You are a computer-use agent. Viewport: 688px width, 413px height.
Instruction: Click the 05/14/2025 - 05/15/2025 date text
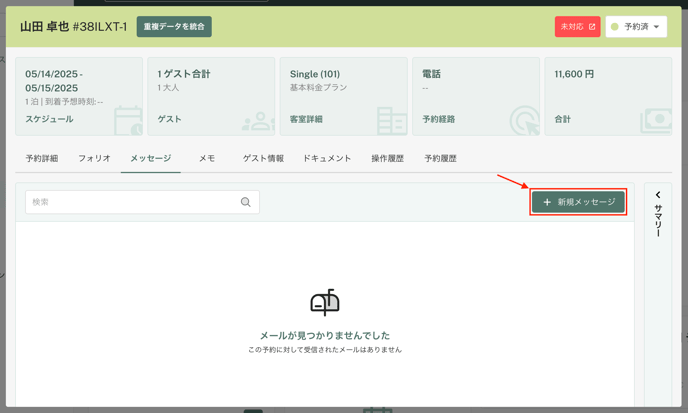54,81
